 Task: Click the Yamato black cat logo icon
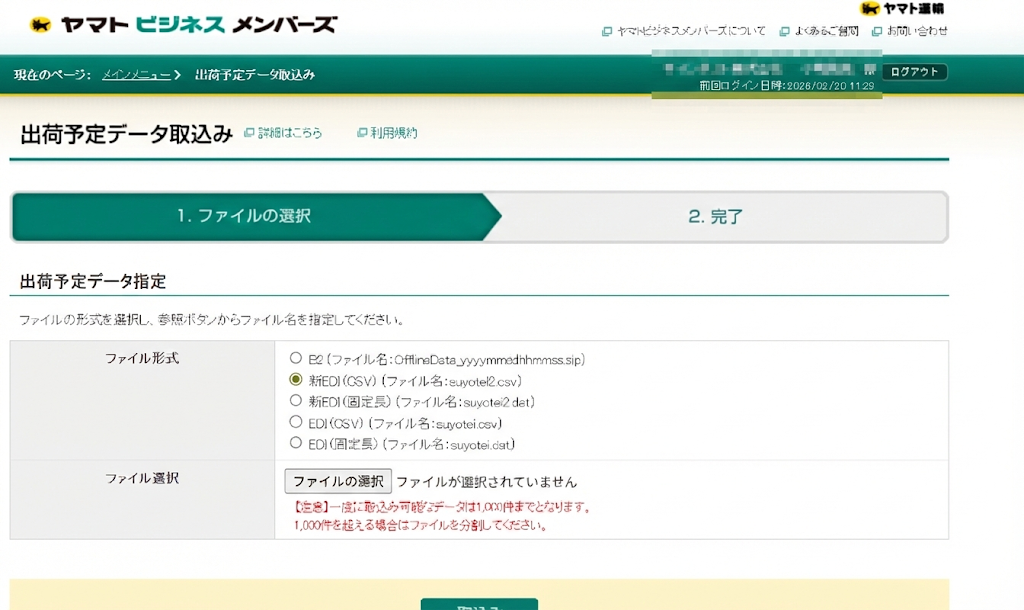[40, 25]
